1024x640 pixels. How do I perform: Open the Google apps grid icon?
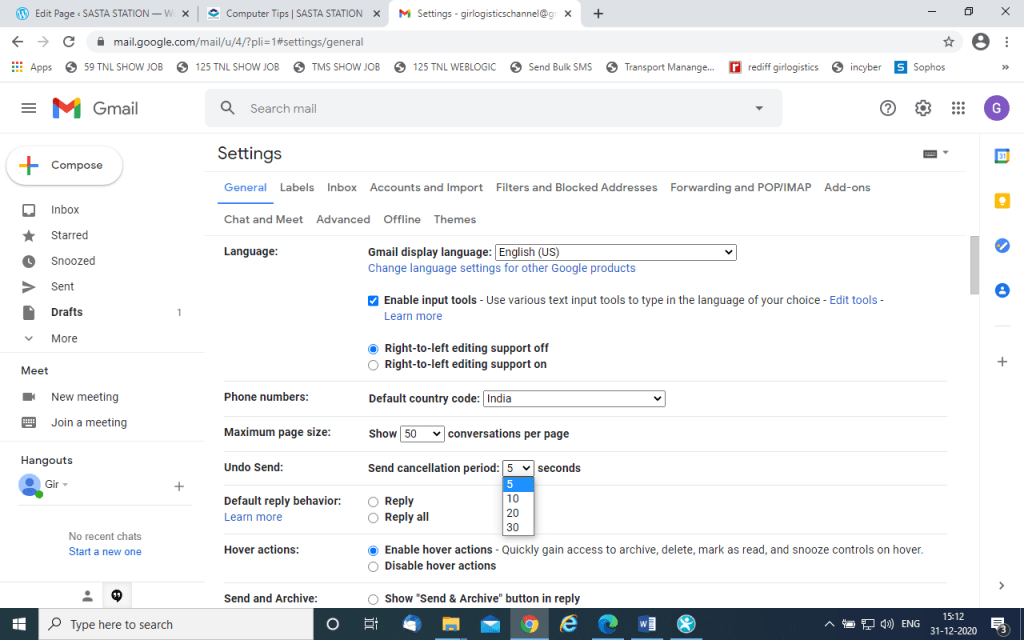click(x=958, y=108)
